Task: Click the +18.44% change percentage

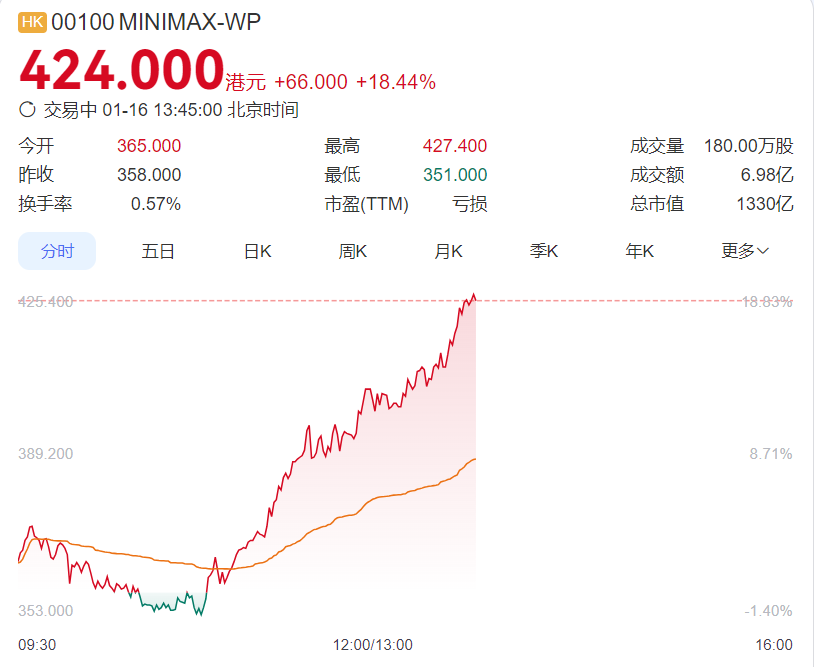Action: pos(395,82)
